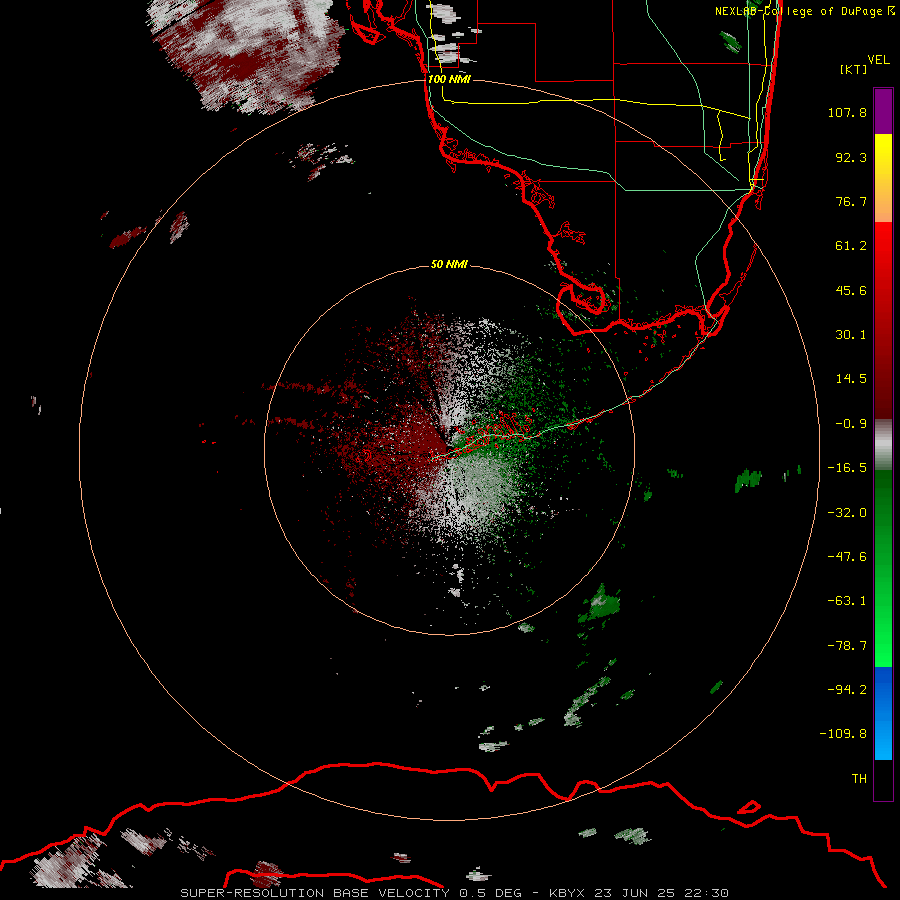Click the 76.7 velocity scale value
This screenshot has width=900, height=900.
coord(851,201)
